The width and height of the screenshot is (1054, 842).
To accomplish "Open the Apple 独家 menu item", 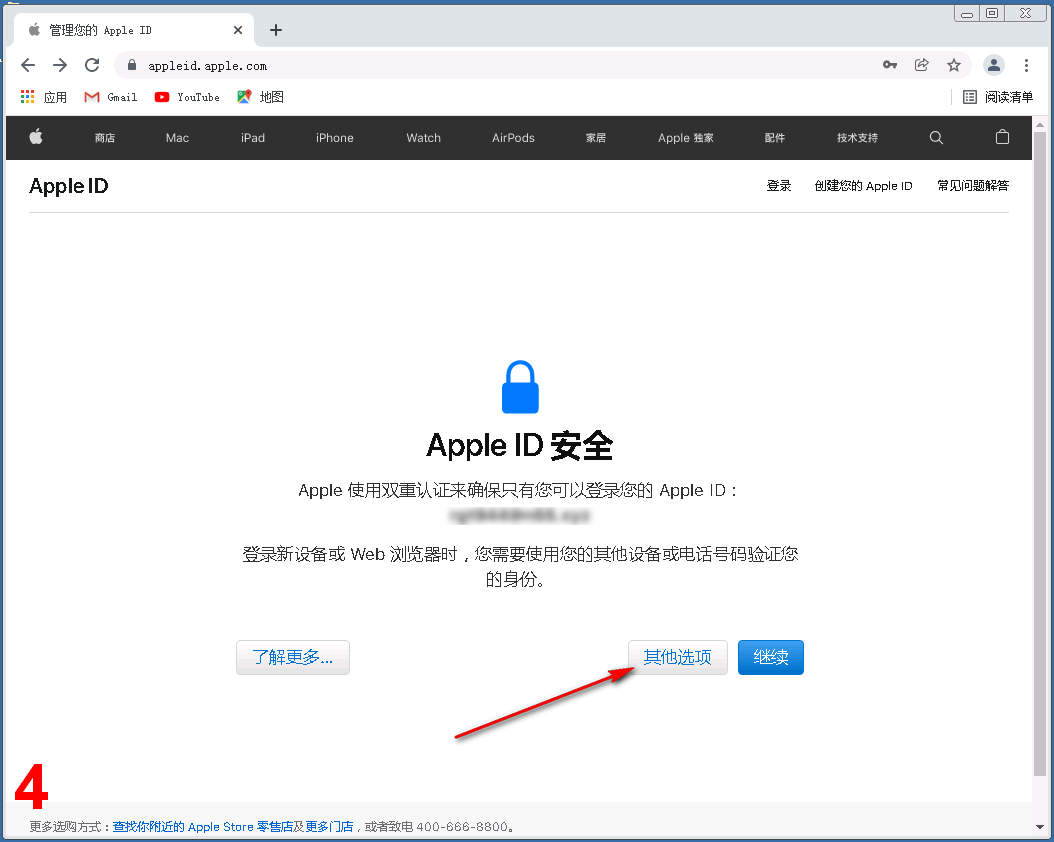I will coord(686,138).
